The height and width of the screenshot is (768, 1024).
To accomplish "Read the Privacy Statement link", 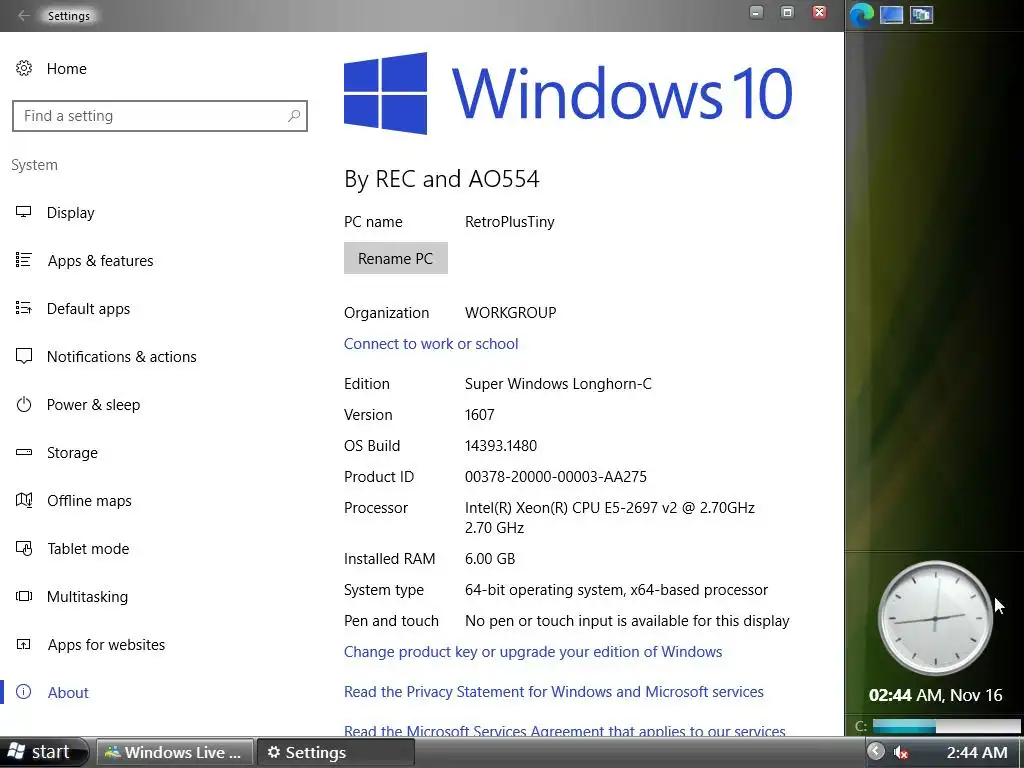I will point(554,692).
